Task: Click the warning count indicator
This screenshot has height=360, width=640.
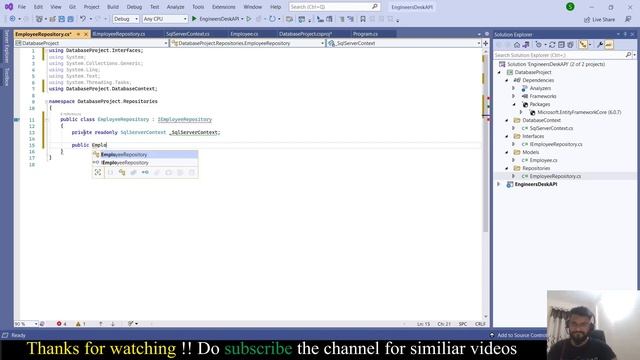Action: pos(80,324)
